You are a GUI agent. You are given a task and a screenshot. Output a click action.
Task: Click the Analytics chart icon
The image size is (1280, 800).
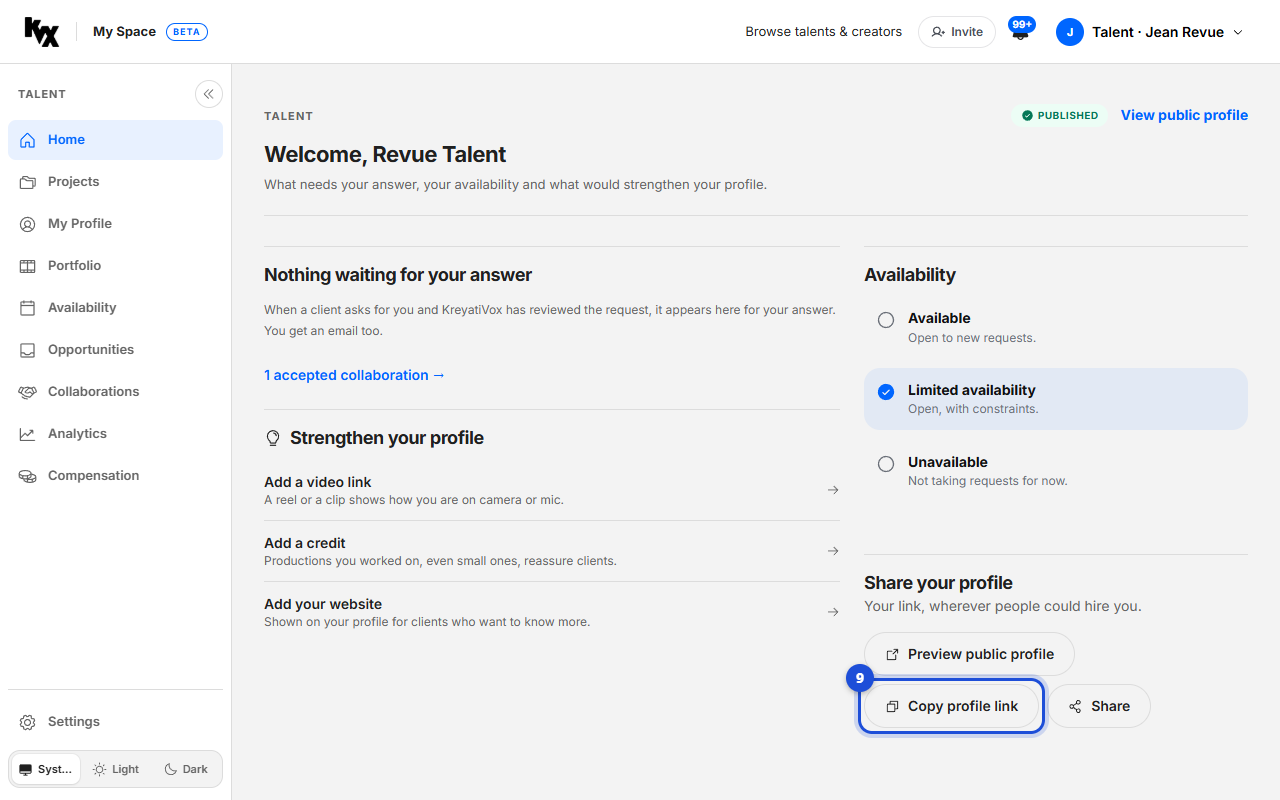[x=28, y=434]
